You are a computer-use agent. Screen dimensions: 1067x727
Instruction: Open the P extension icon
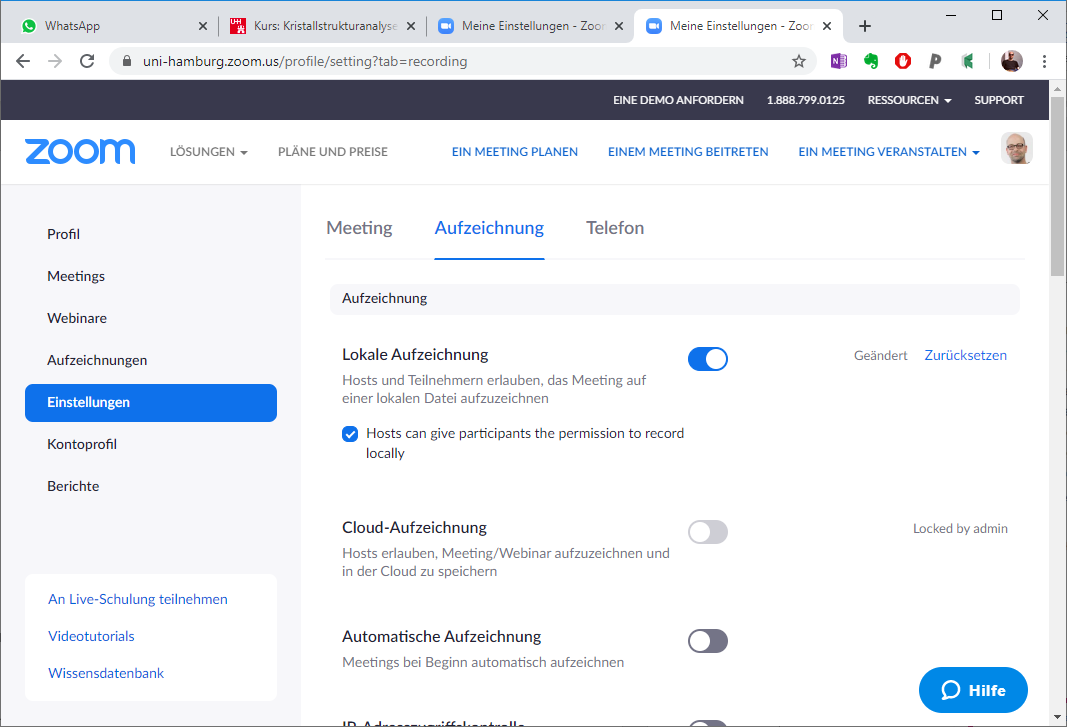tap(935, 61)
